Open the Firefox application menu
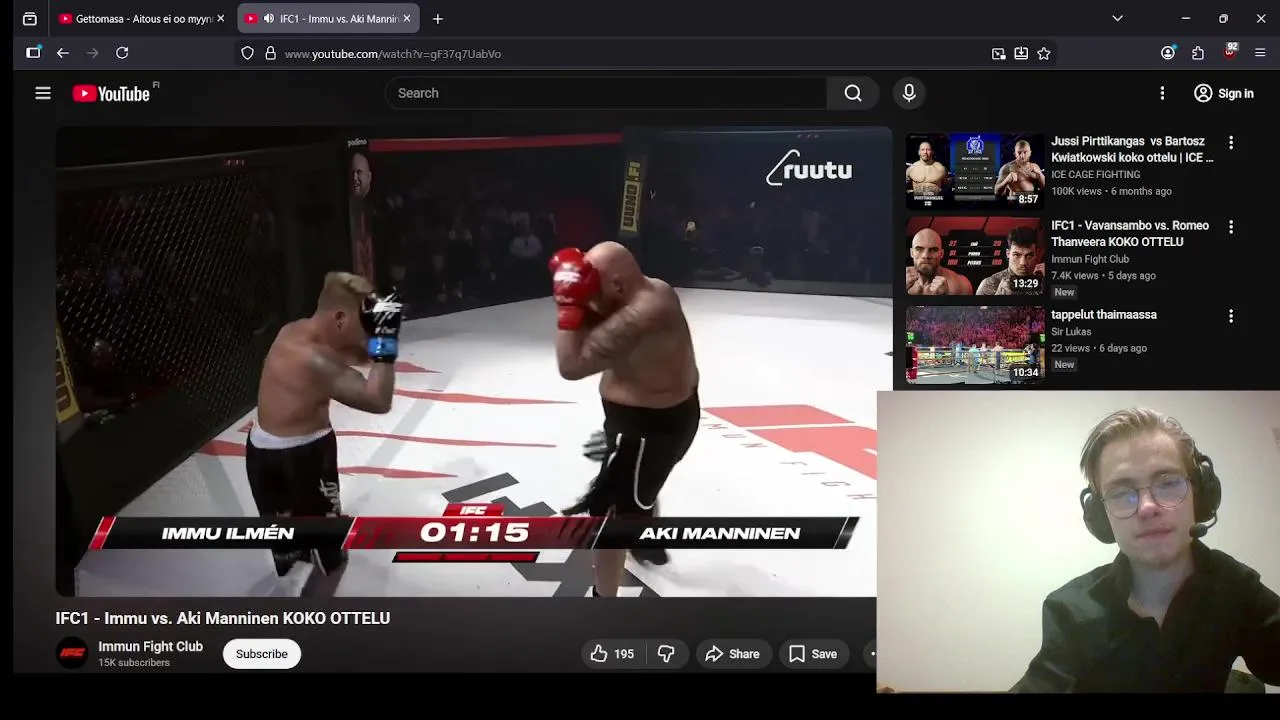Viewport: 1280px width, 720px height. pyautogui.click(x=1260, y=53)
